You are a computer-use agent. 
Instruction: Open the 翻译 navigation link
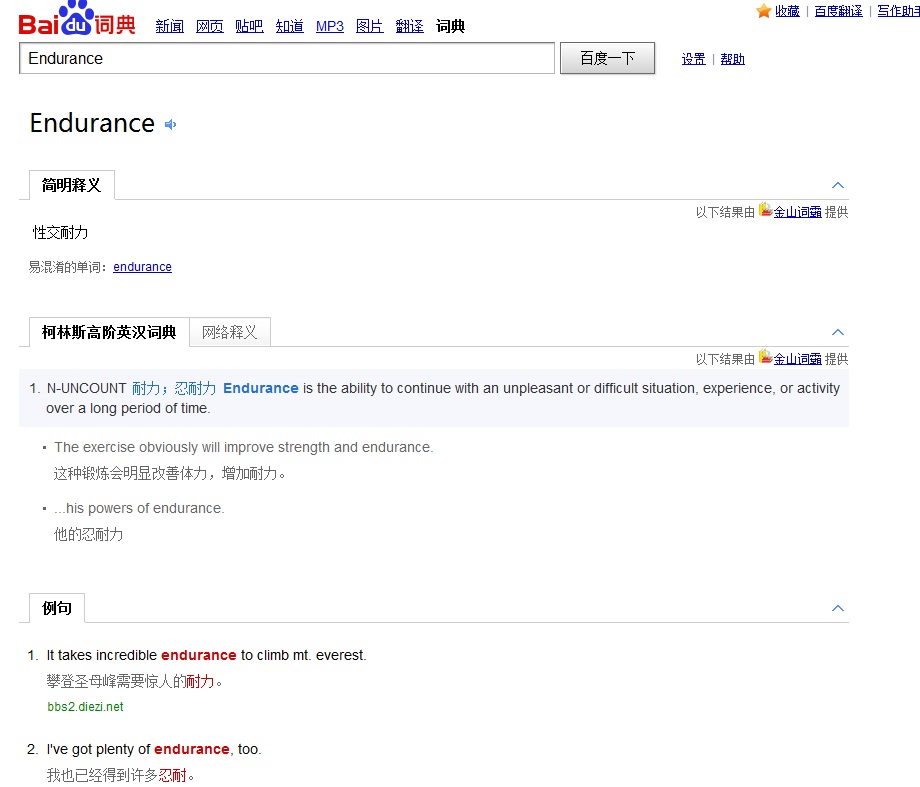pyautogui.click(x=410, y=26)
